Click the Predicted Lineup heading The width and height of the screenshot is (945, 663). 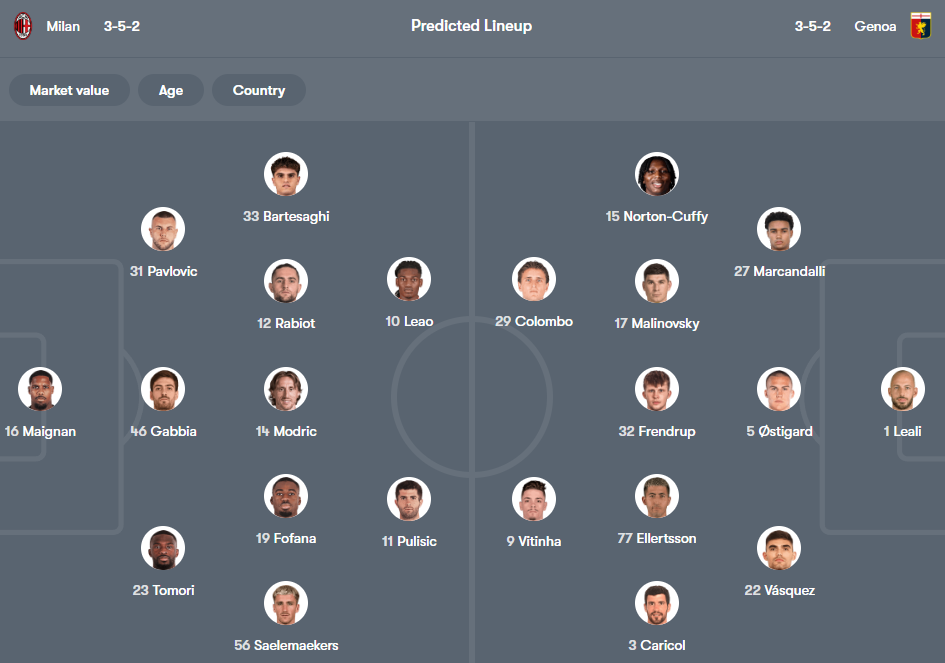(x=471, y=26)
